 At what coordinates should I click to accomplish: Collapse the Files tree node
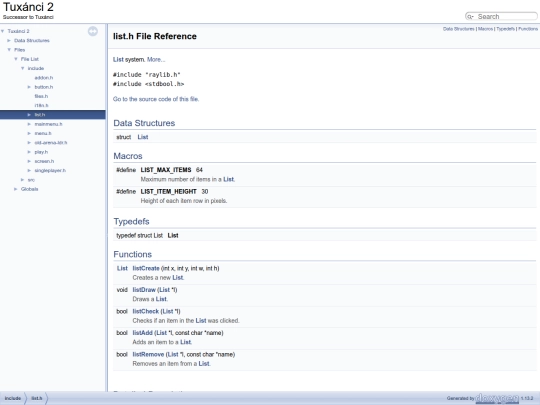coord(9,50)
